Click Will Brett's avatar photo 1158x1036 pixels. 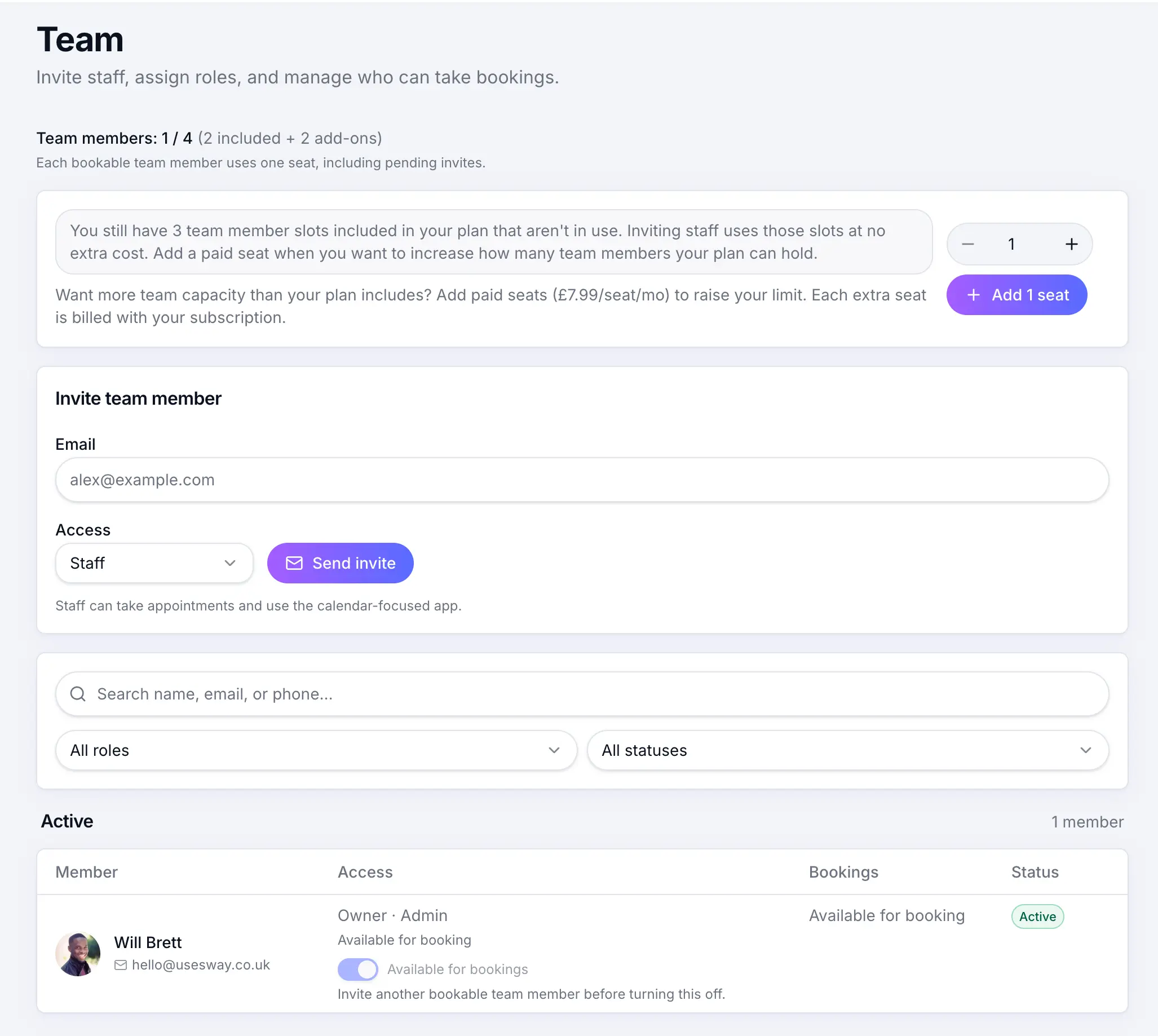(x=78, y=954)
